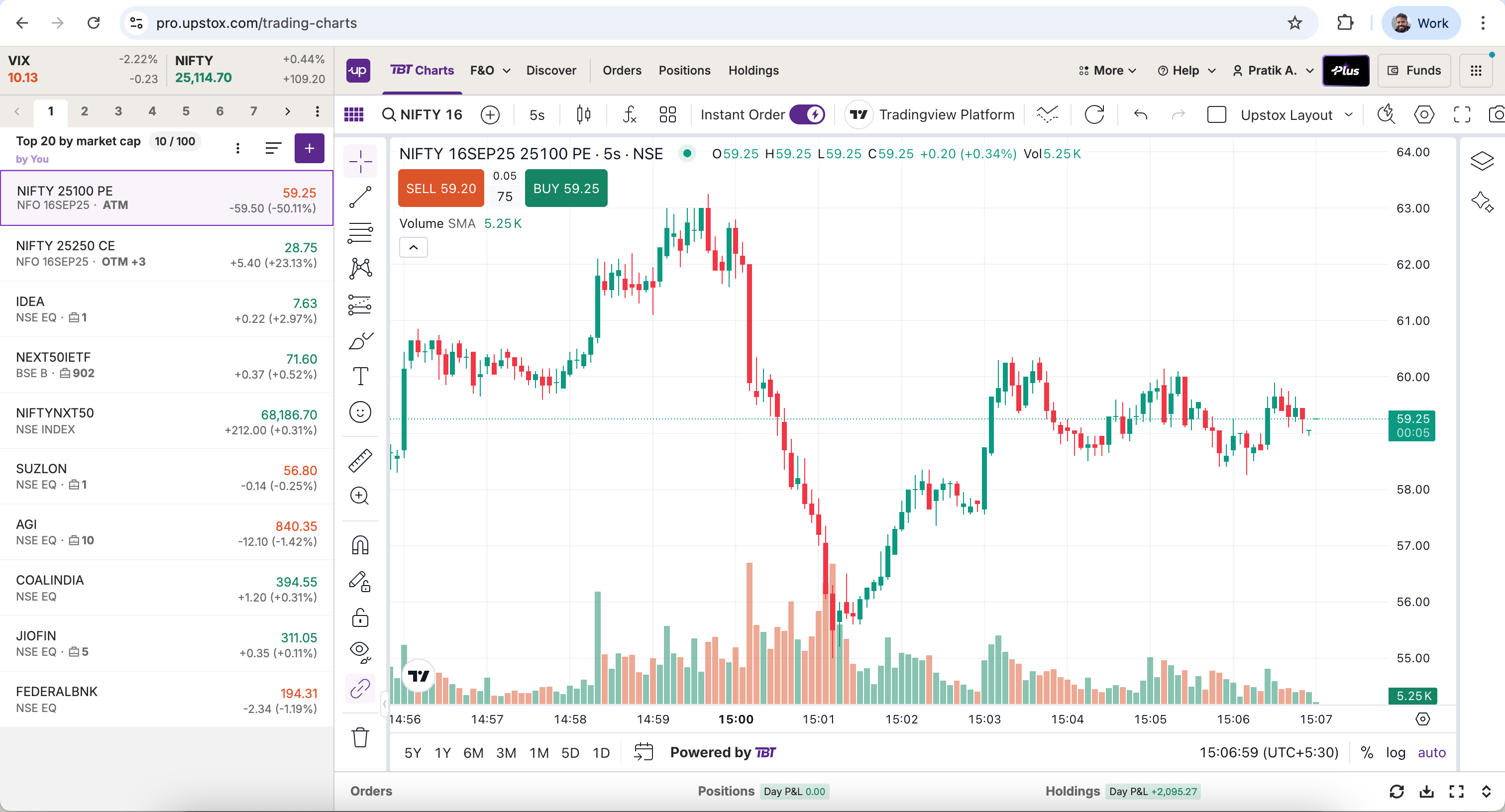
Task: Open the top Positions nav item
Action: coord(684,71)
